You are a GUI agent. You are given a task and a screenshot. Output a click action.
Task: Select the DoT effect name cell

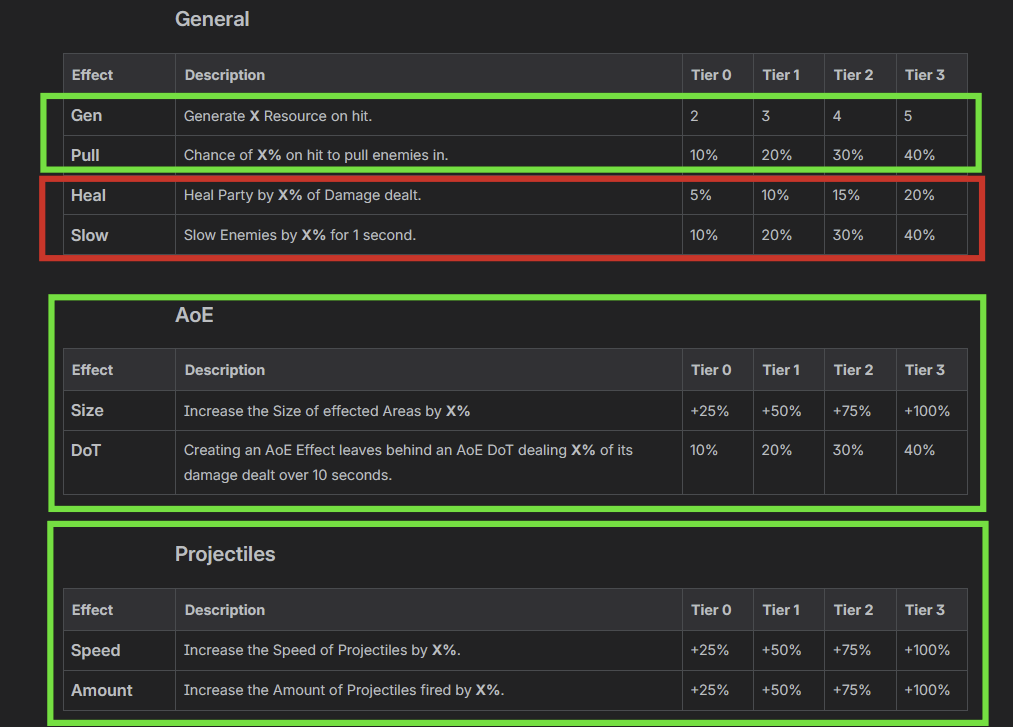click(86, 451)
